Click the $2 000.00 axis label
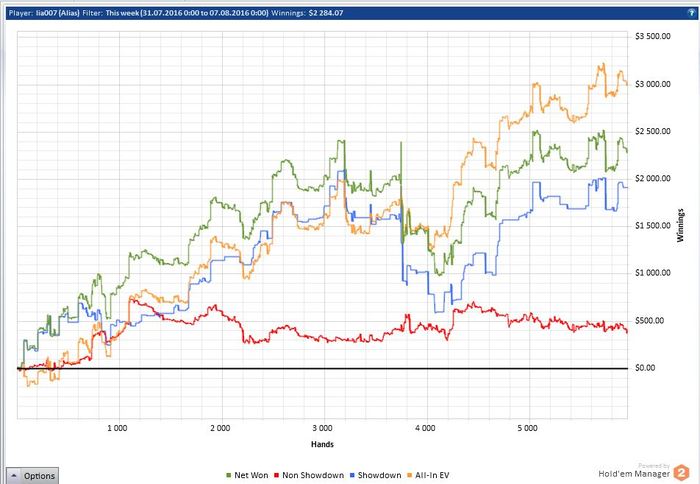The width and height of the screenshot is (700, 484). pyautogui.click(x=653, y=179)
